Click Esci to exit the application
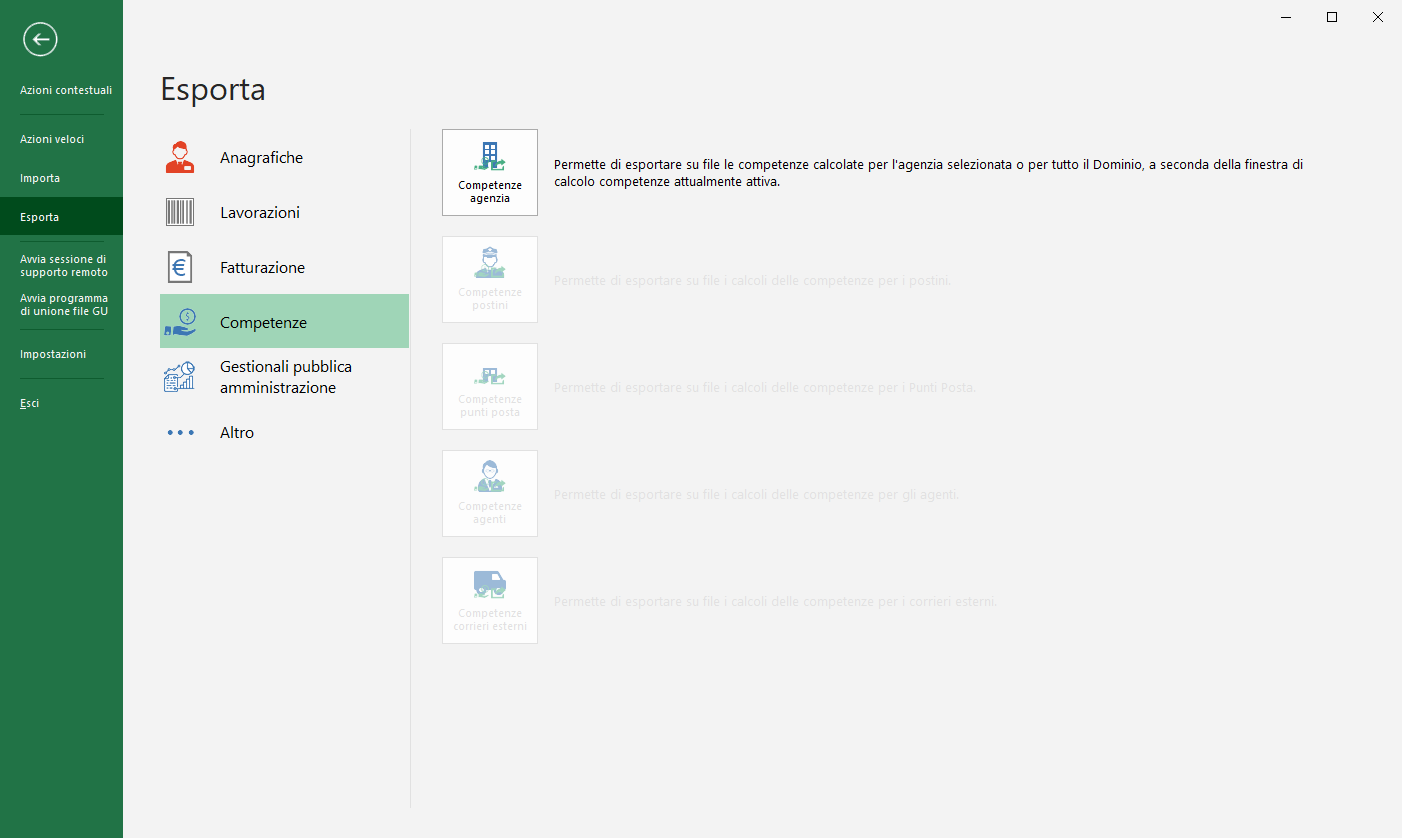Viewport: 1402px width, 838px height. tap(30, 403)
